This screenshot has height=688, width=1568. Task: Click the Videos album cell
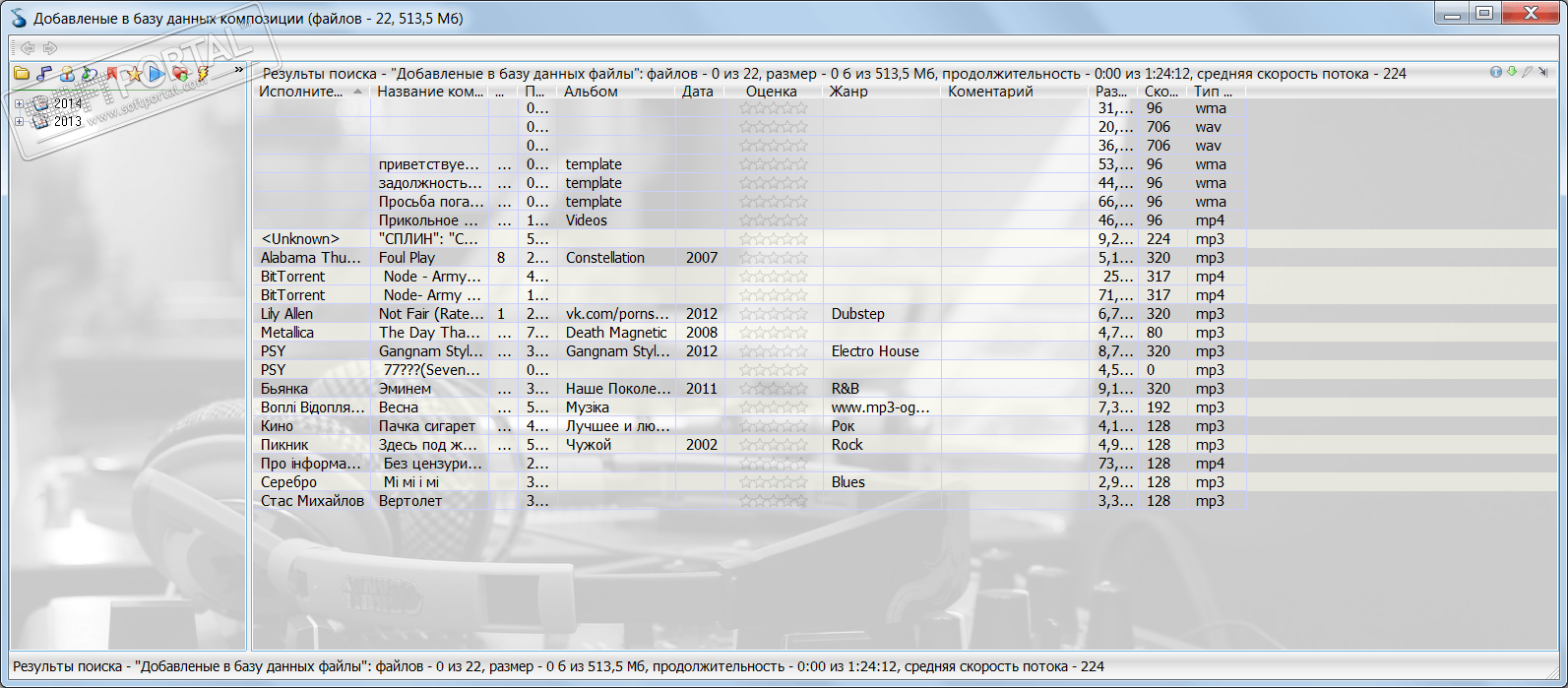click(616, 220)
